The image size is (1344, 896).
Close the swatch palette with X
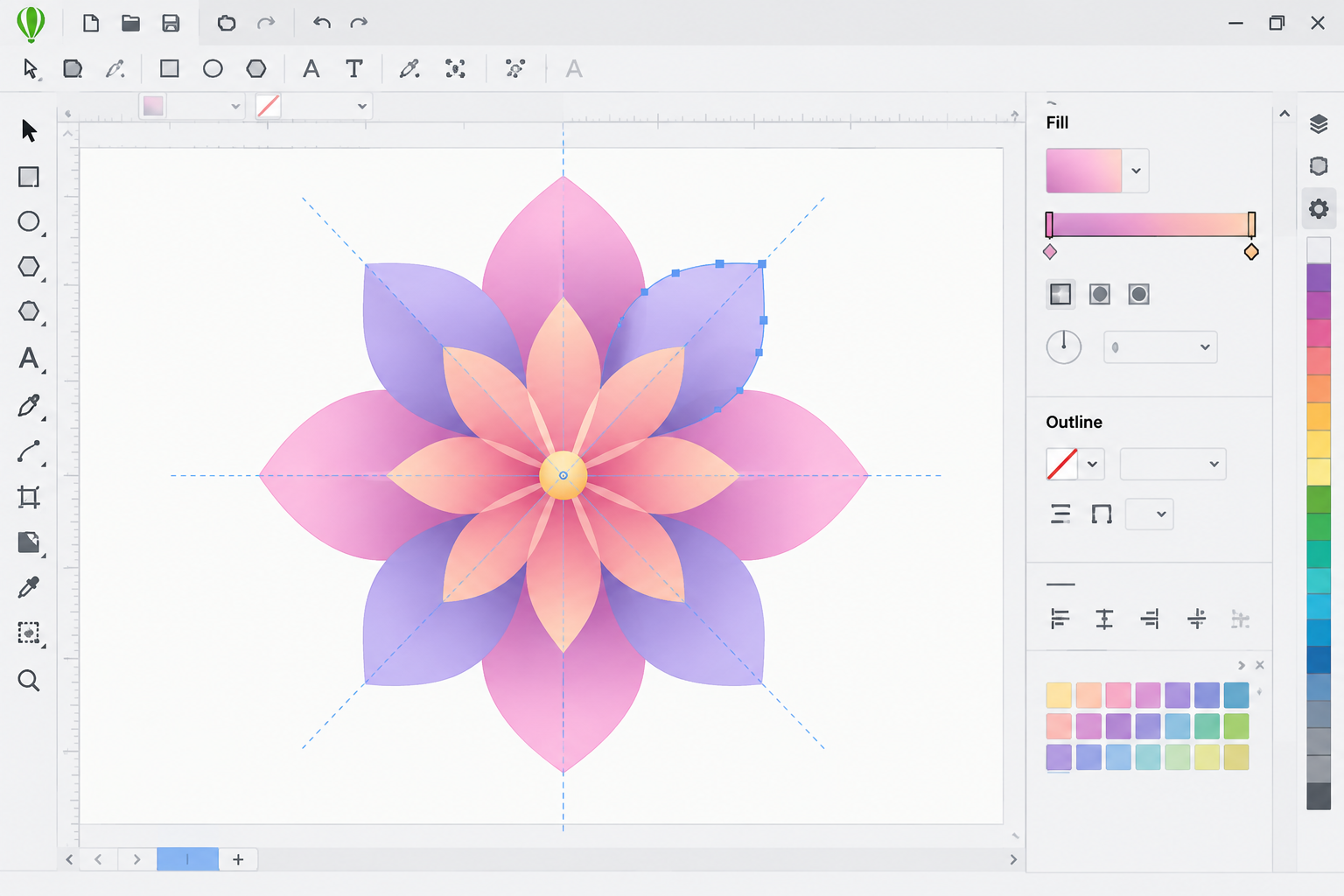click(x=1260, y=665)
